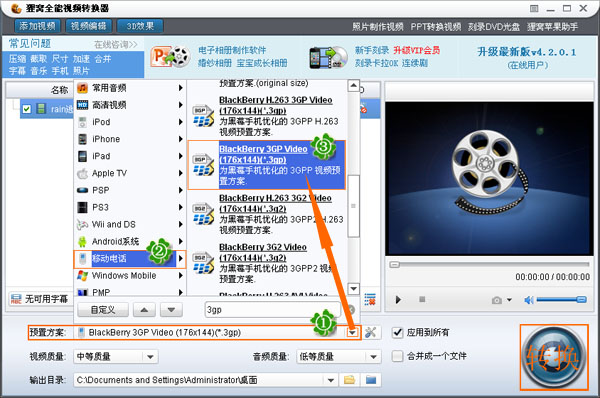Open the 视频编辑 video editing button

[x=88, y=26]
